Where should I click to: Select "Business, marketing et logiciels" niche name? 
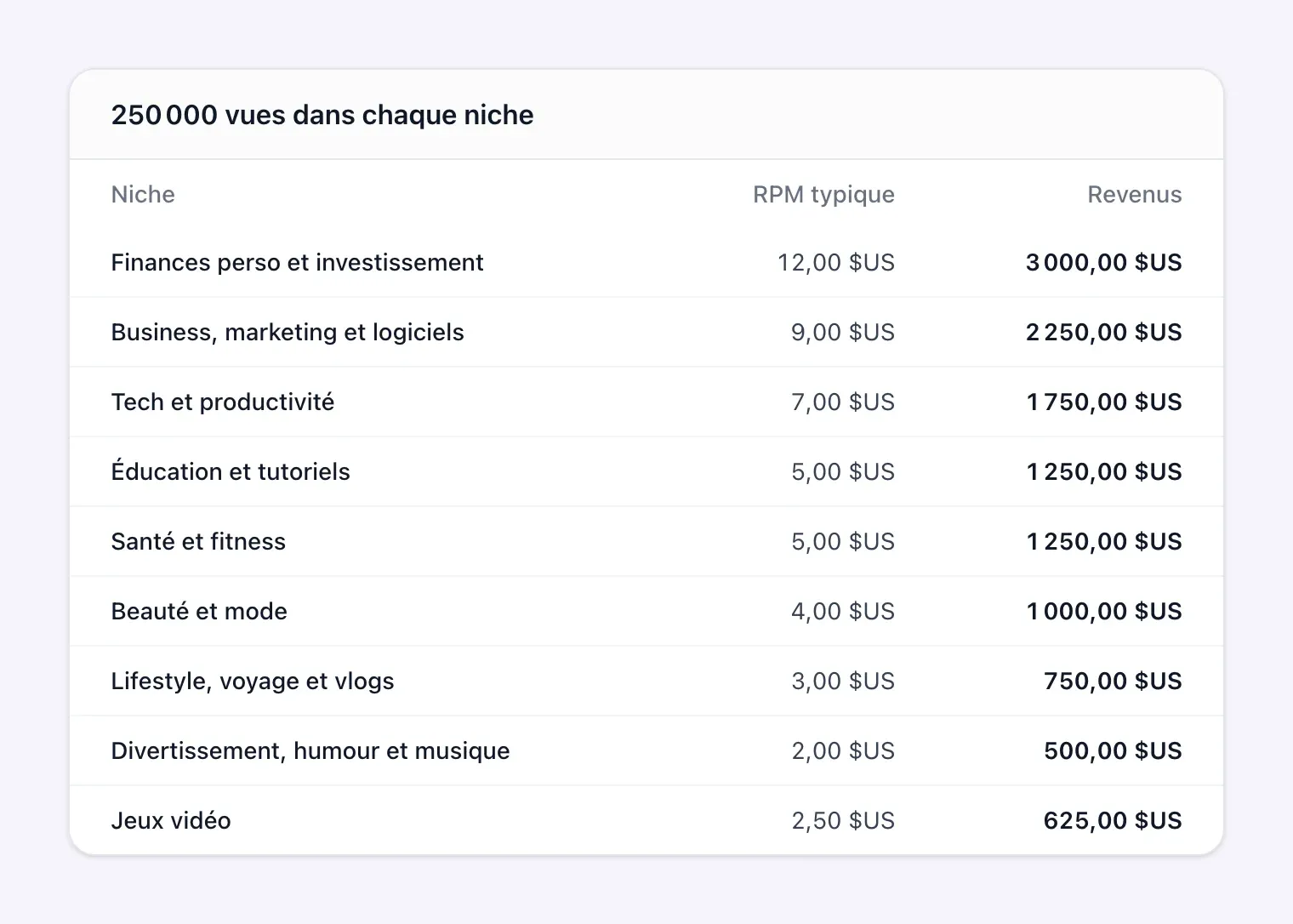[x=288, y=332]
